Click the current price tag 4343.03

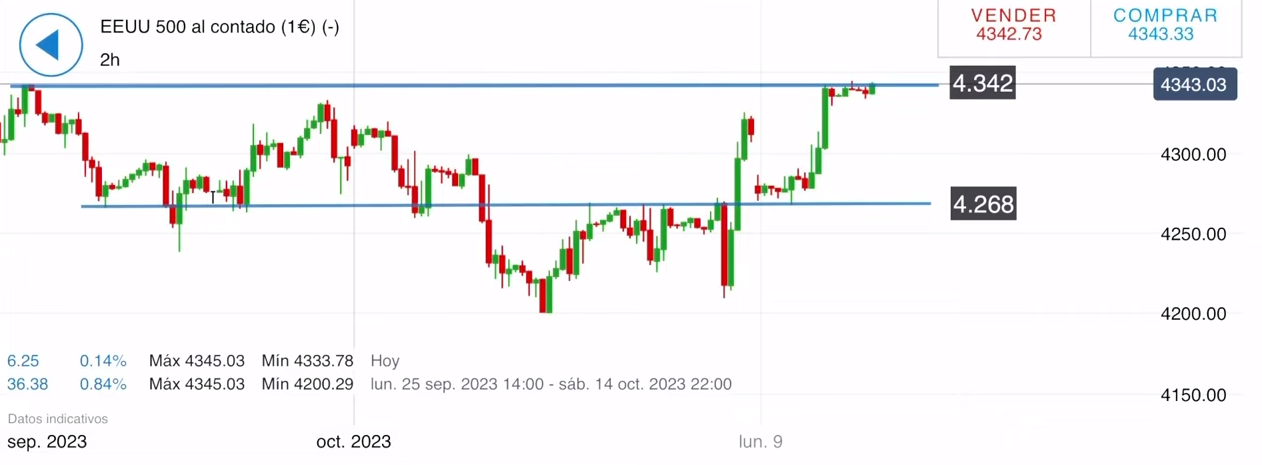tap(1194, 84)
